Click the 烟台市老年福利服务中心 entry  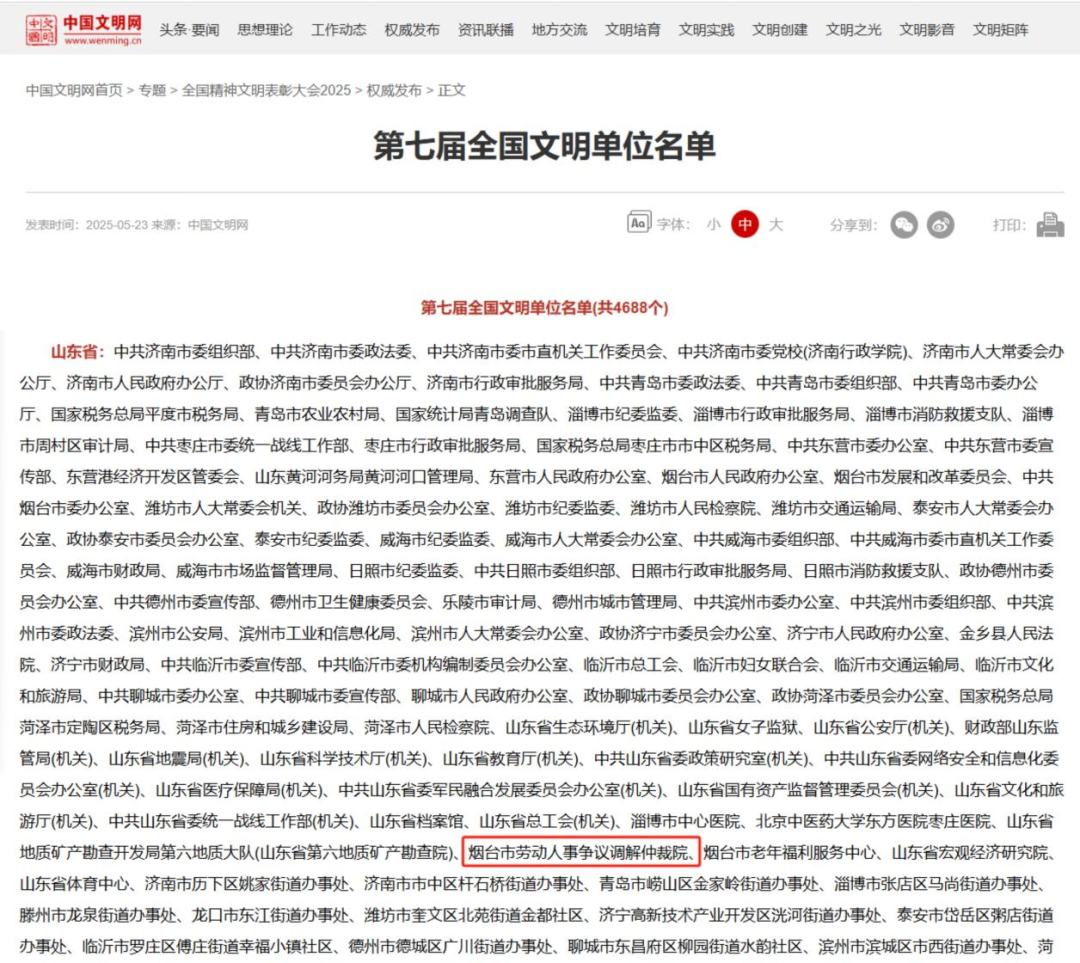tap(789, 852)
